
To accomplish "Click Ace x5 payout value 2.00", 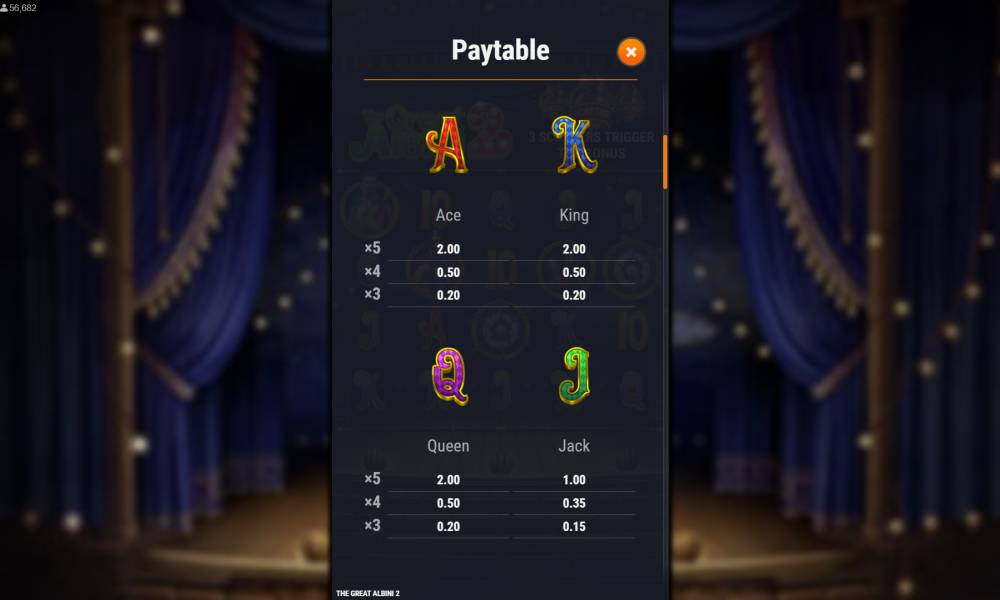I will 448,249.
